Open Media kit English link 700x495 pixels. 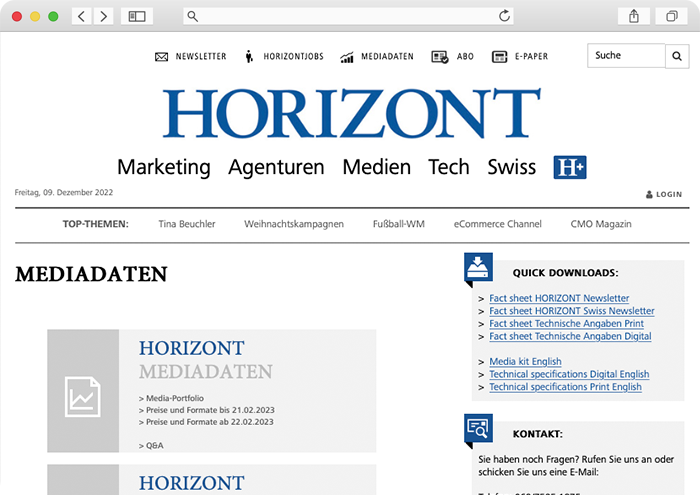coord(525,362)
